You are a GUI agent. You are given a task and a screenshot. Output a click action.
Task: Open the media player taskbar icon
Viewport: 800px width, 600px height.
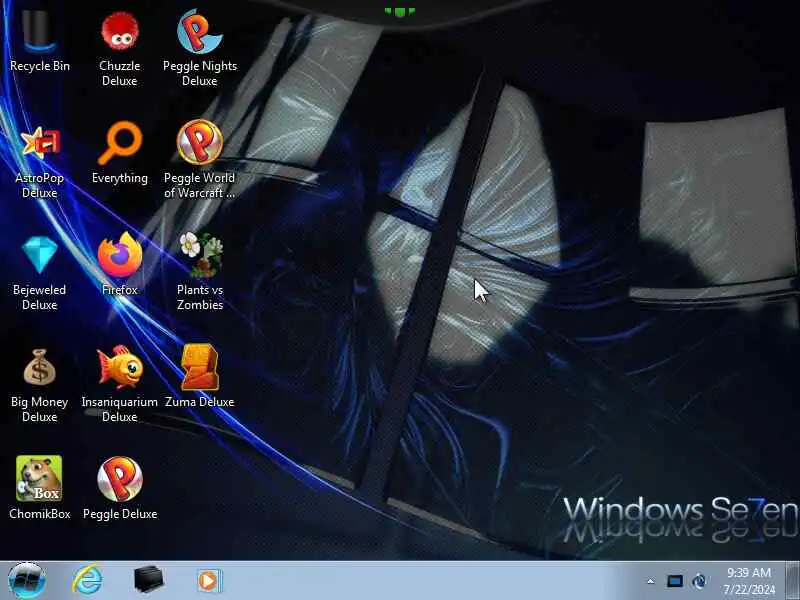[210, 581]
